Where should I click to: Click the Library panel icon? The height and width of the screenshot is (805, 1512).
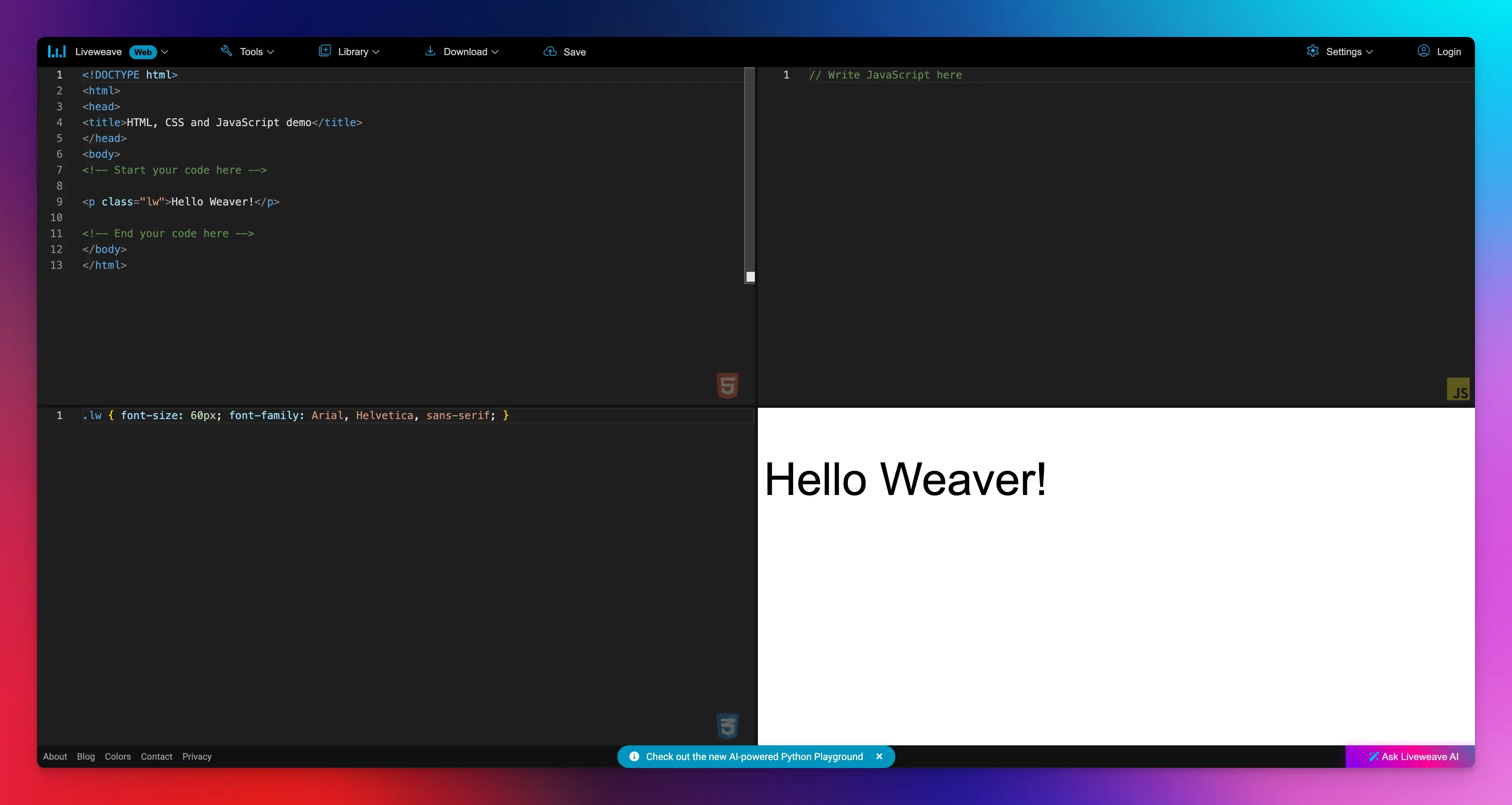(x=325, y=51)
